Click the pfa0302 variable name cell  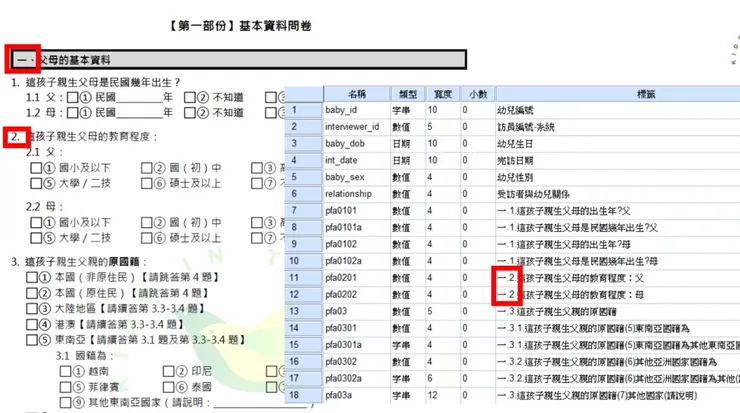tap(357, 362)
